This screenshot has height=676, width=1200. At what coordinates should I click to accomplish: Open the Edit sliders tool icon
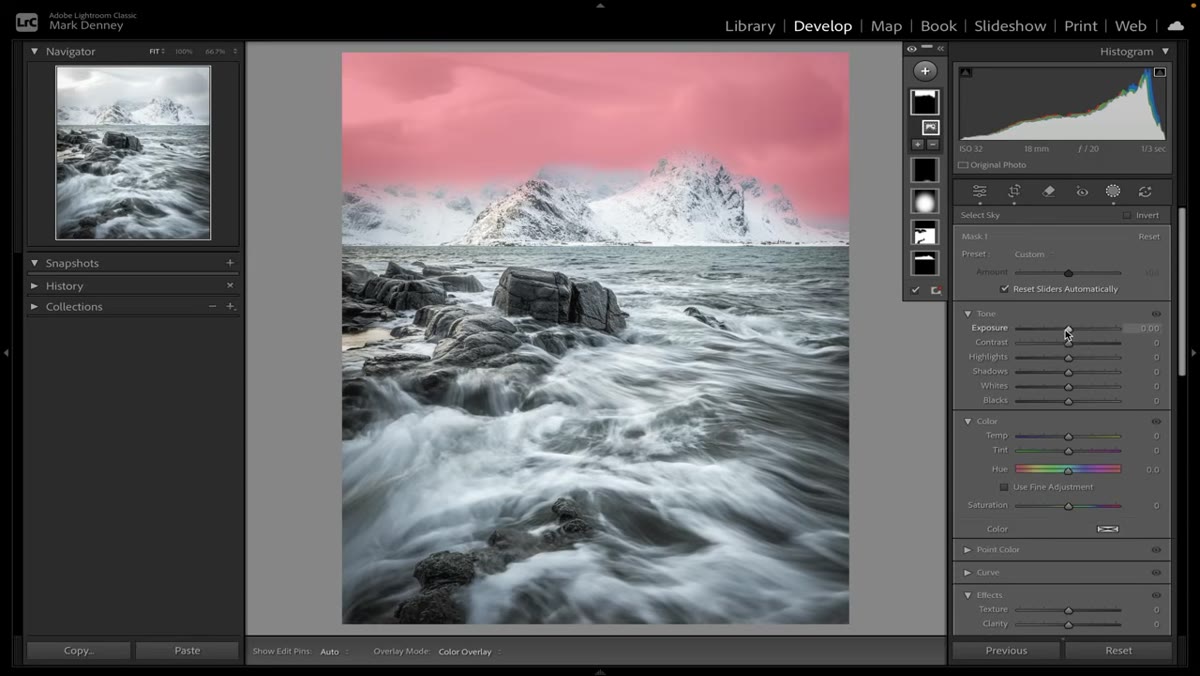[x=979, y=191]
